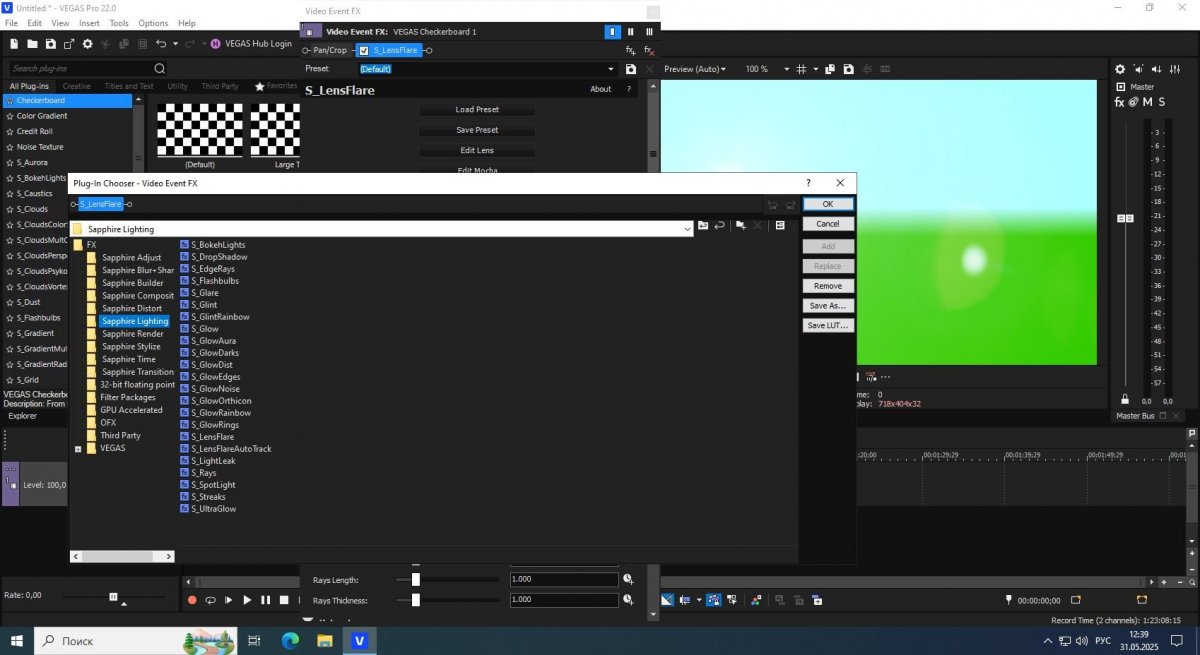
Task: Toggle the overlay grid icon in the preview toolbar
Action: click(800, 69)
